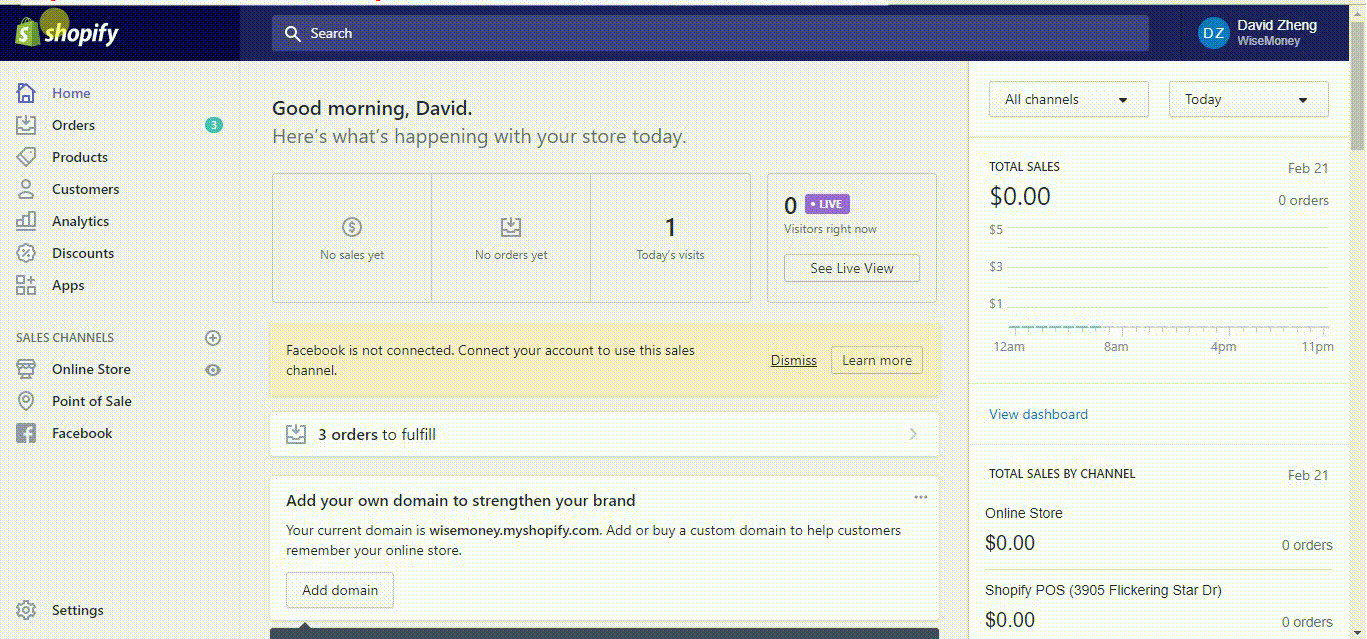The height and width of the screenshot is (639, 1367).
Task: Go to Home in sidebar
Action: coord(71,93)
